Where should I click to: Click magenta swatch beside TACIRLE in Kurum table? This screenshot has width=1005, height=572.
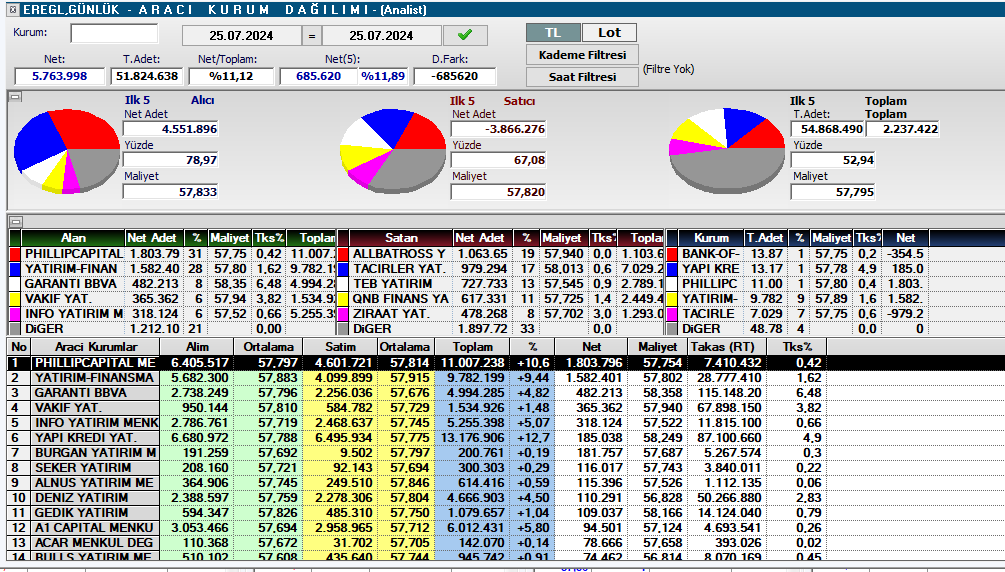click(x=672, y=314)
